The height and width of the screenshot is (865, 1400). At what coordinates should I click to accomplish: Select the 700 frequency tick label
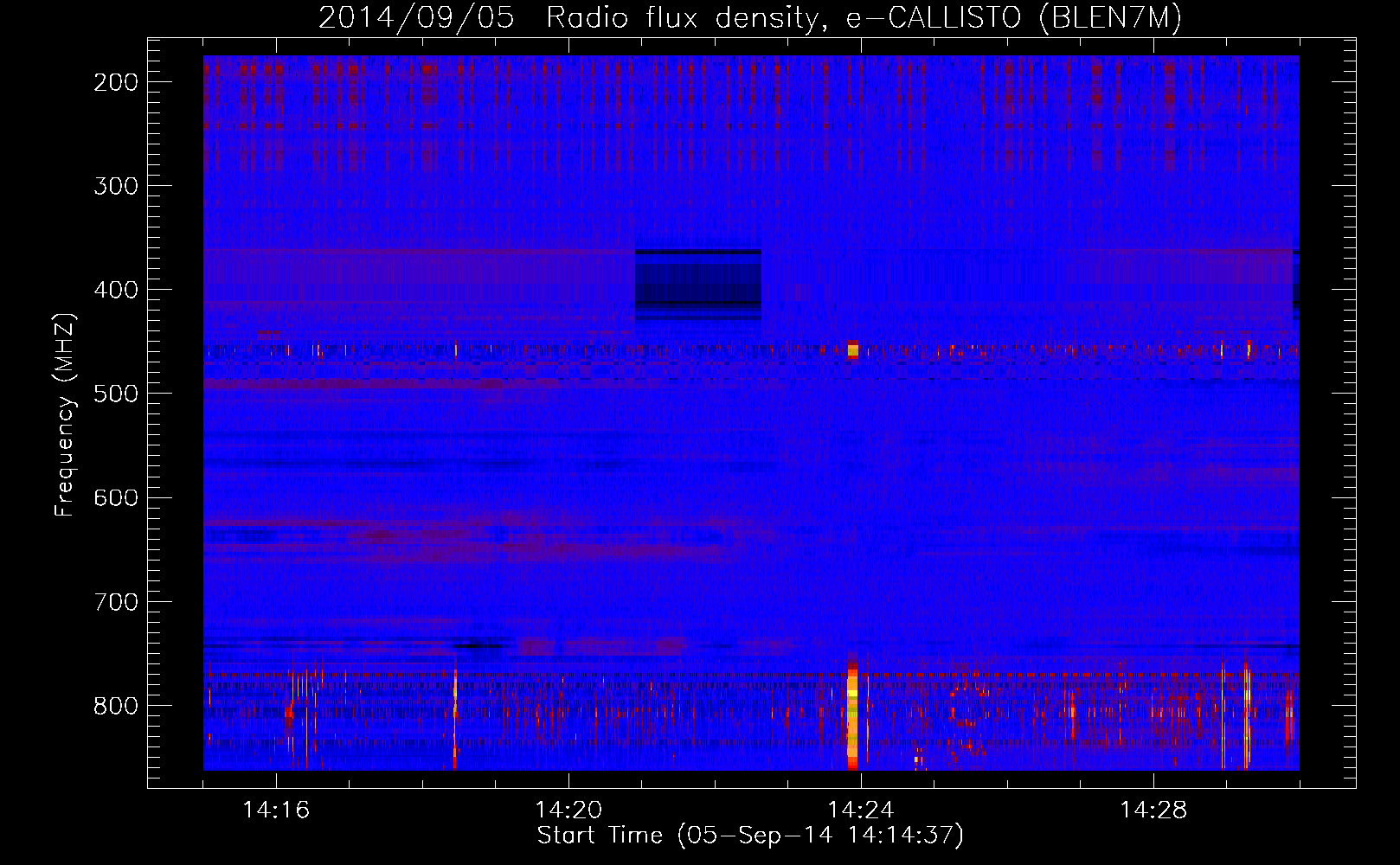(116, 601)
